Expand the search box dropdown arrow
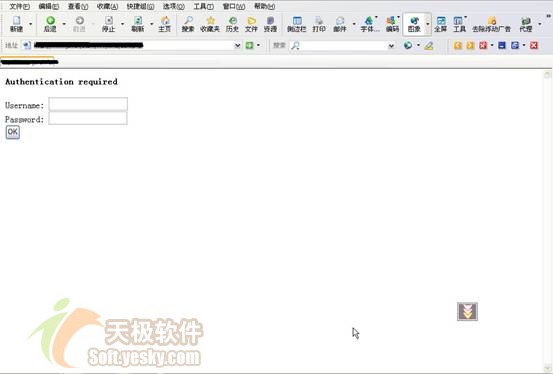The height and width of the screenshot is (374, 553). click(x=391, y=45)
